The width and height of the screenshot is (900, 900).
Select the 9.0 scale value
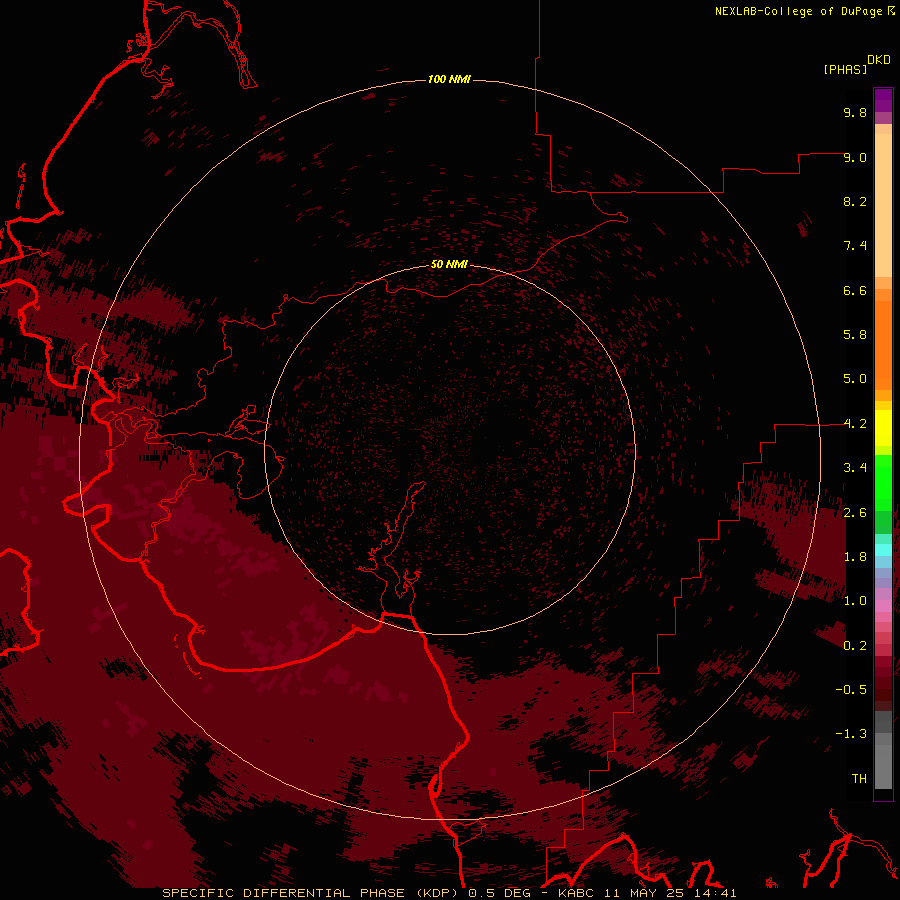855,157
